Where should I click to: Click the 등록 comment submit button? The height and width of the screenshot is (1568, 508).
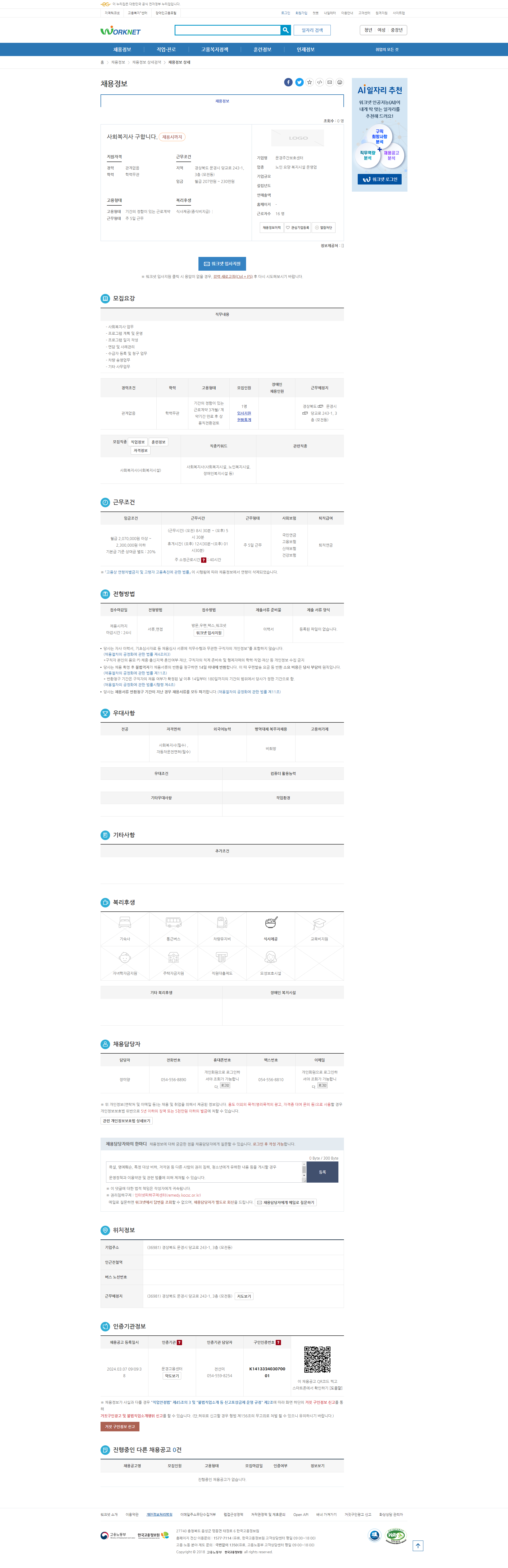[322, 1172]
